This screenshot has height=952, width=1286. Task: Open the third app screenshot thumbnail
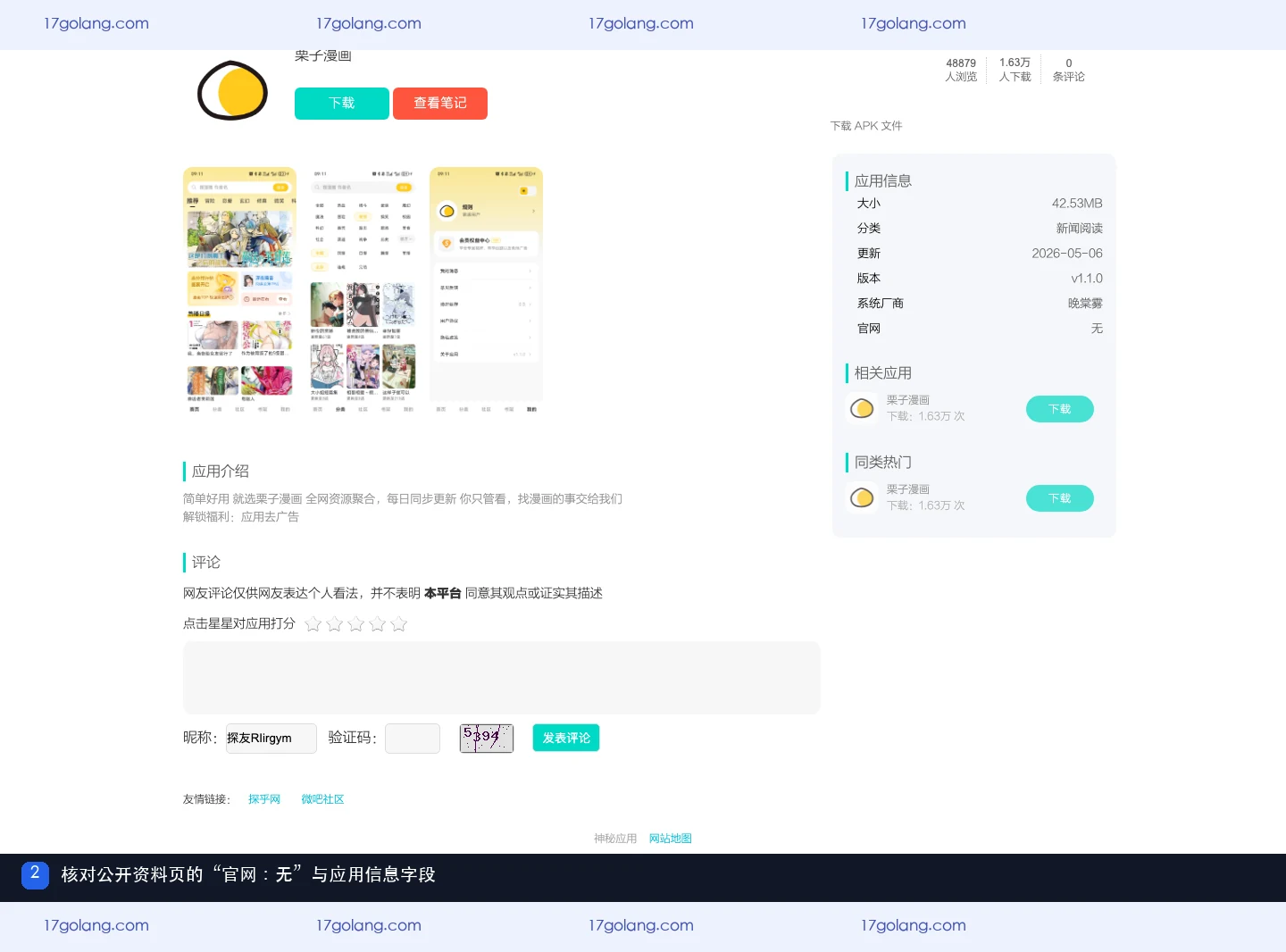(x=486, y=291)
